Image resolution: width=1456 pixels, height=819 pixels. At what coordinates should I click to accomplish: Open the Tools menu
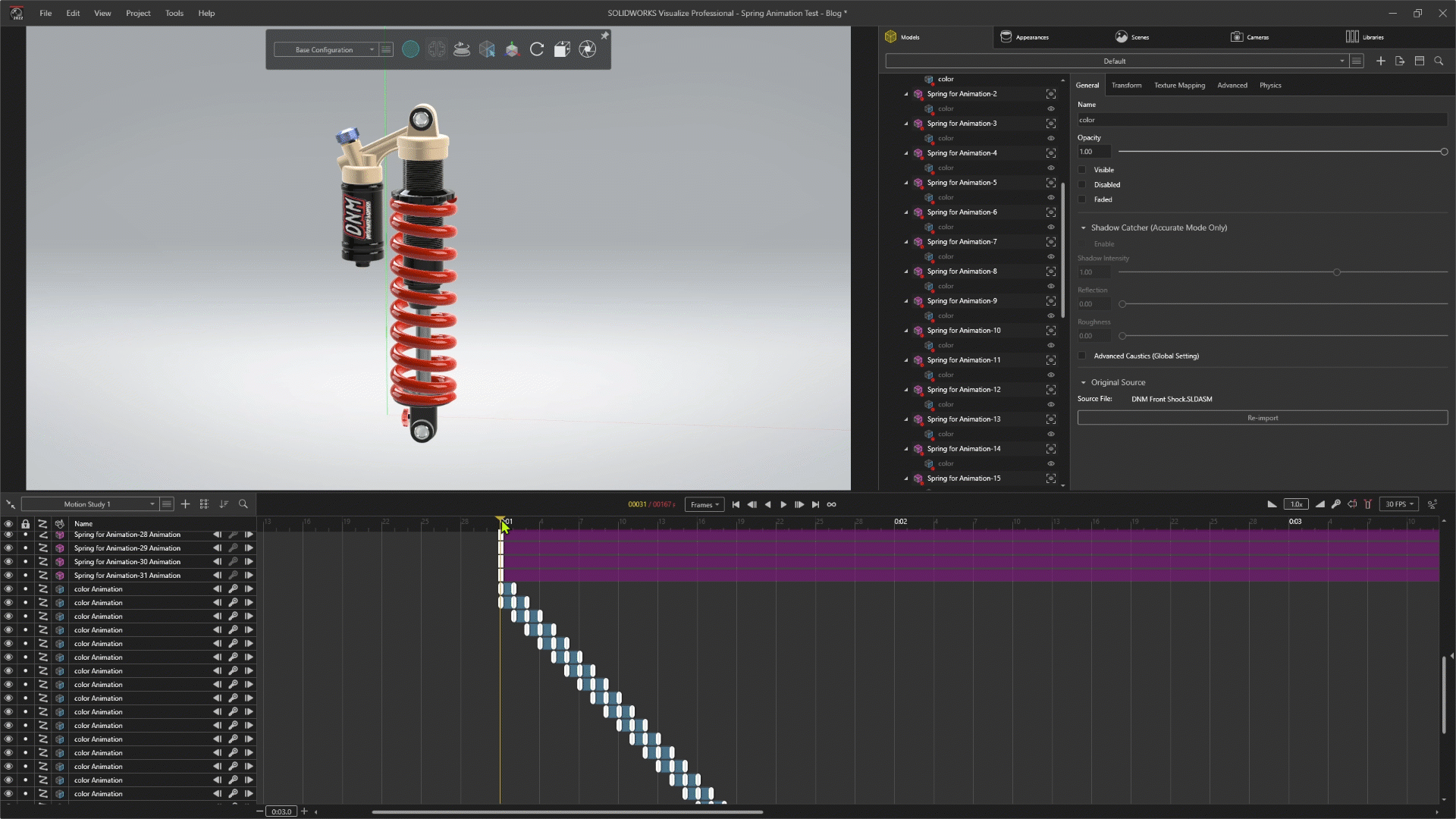click(x=174, y=13)
